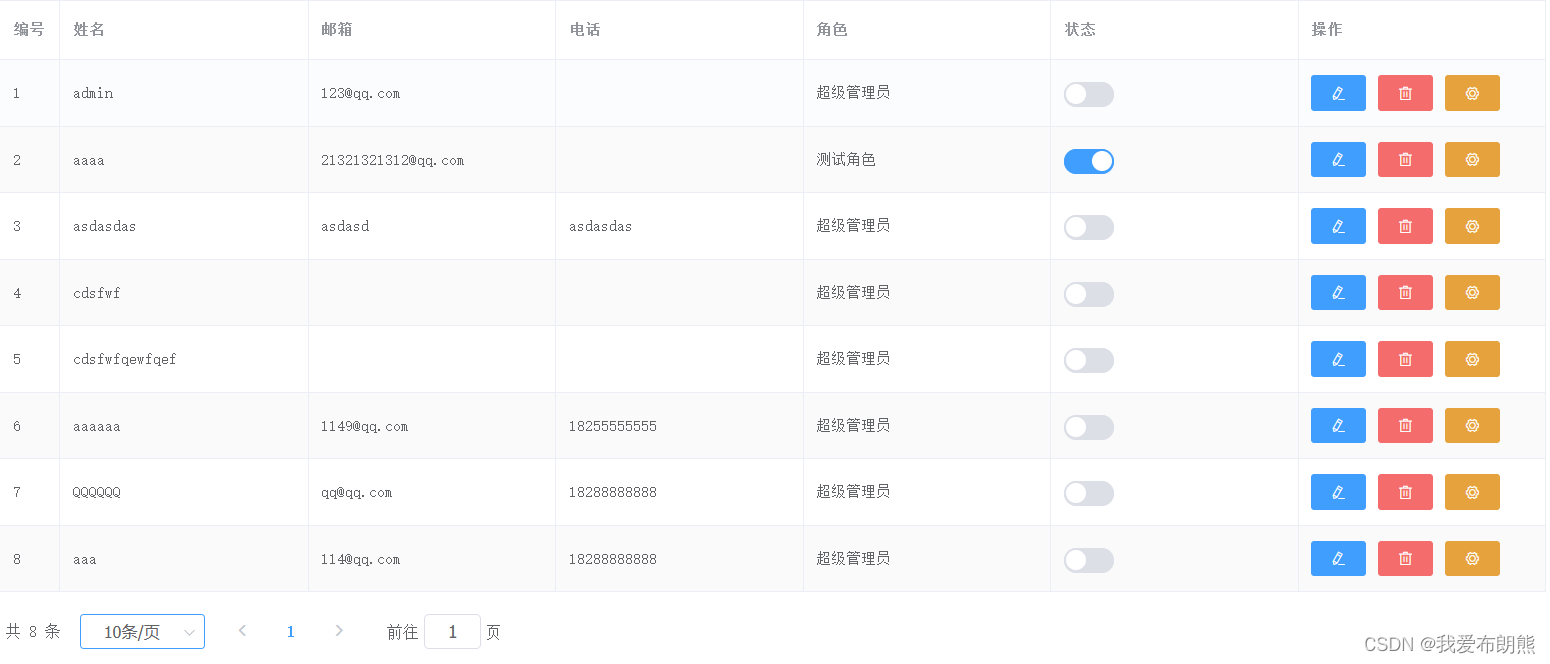Delete user aaa in row 8

(x=1405, y=558)
